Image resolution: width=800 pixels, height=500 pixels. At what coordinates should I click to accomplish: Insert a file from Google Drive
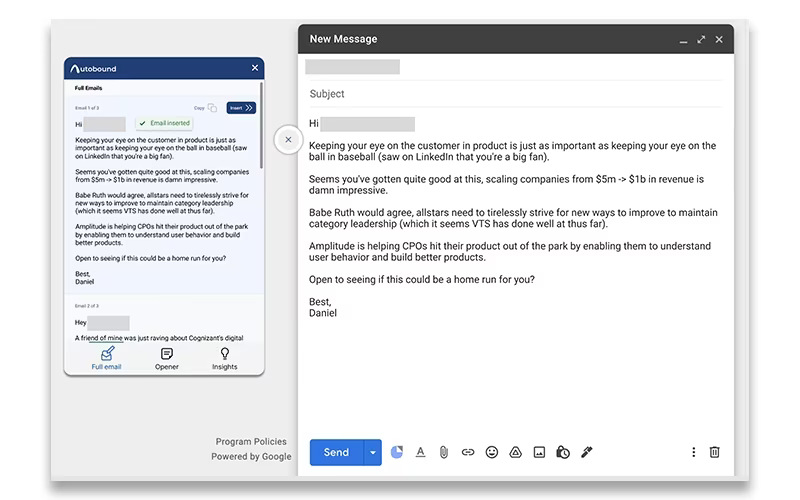click(515, 452)
